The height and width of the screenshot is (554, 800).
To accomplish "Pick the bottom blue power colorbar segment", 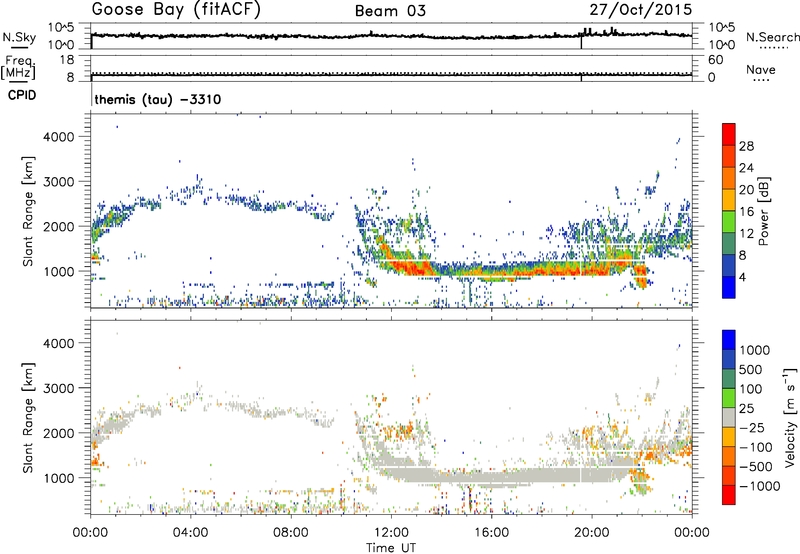I will tap(729, 288).
